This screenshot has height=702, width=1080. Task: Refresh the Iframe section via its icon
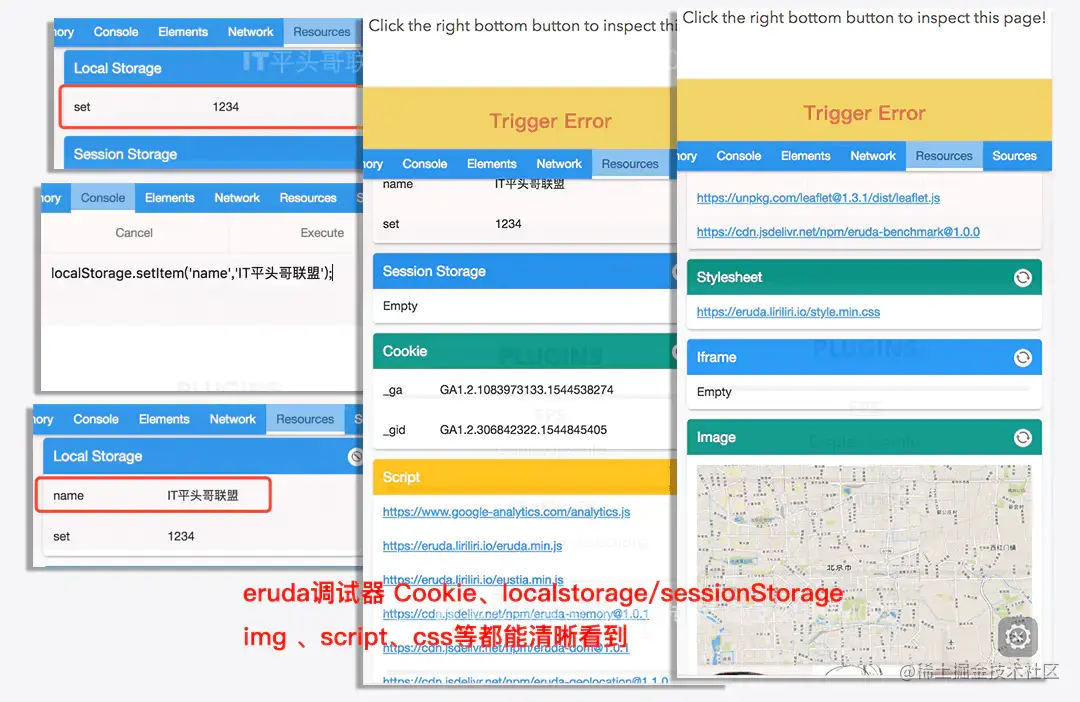pos(1023,358)
